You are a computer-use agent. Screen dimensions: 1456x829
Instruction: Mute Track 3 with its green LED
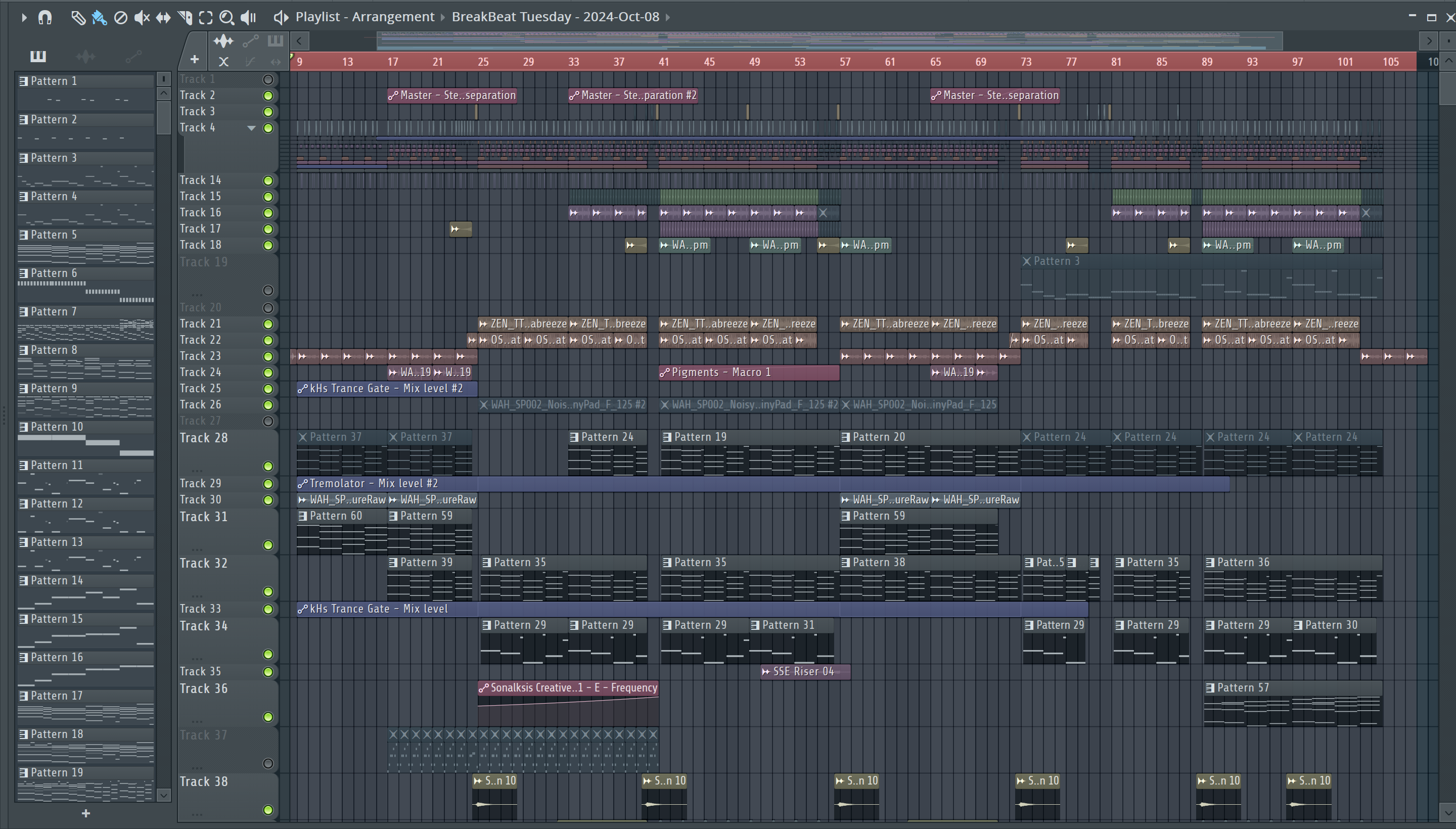point(267,112)
